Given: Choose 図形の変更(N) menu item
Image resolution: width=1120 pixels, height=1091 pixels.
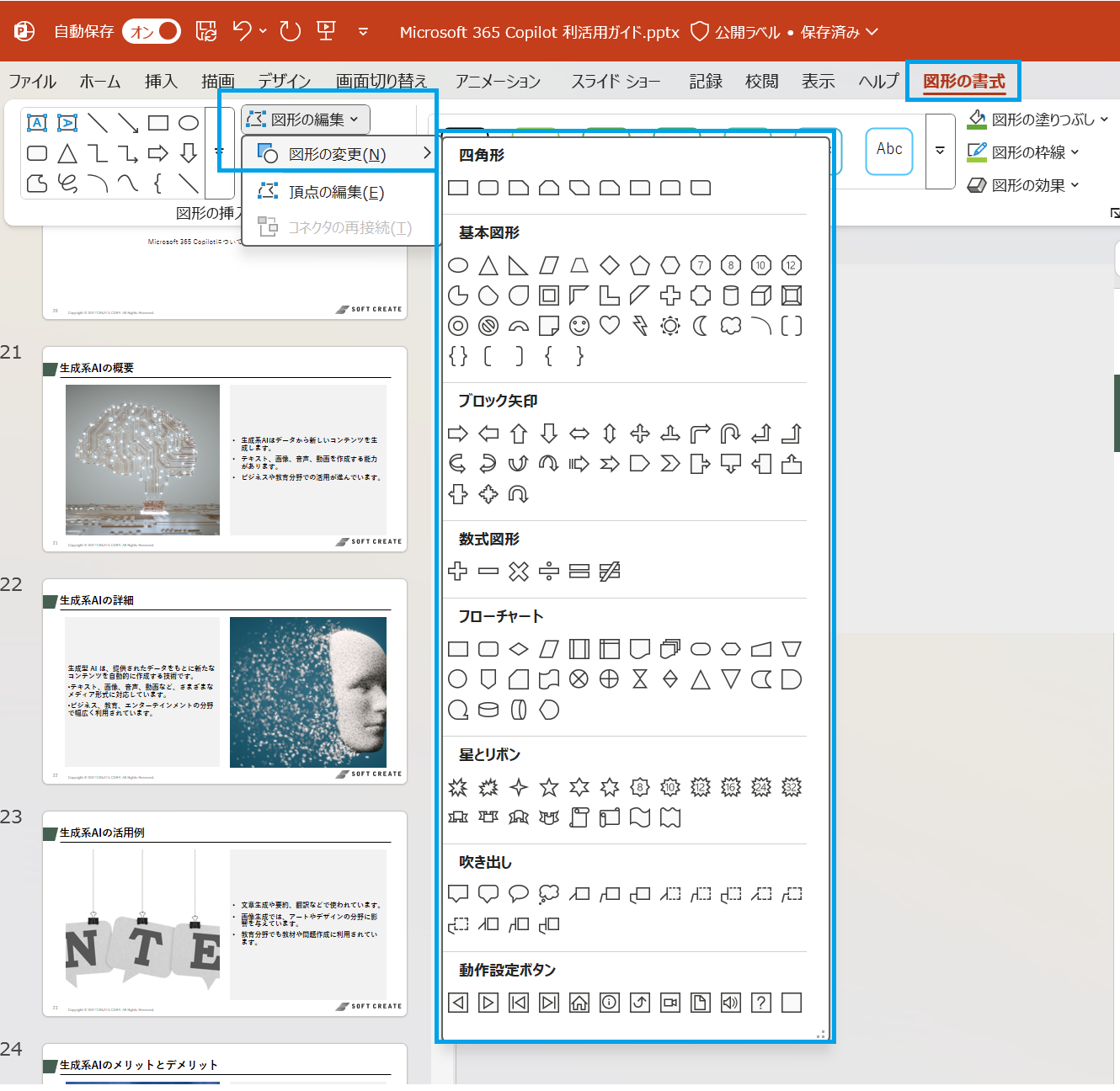Looking at the screenshot, I should pyautogui.click(x=340, y=154).
